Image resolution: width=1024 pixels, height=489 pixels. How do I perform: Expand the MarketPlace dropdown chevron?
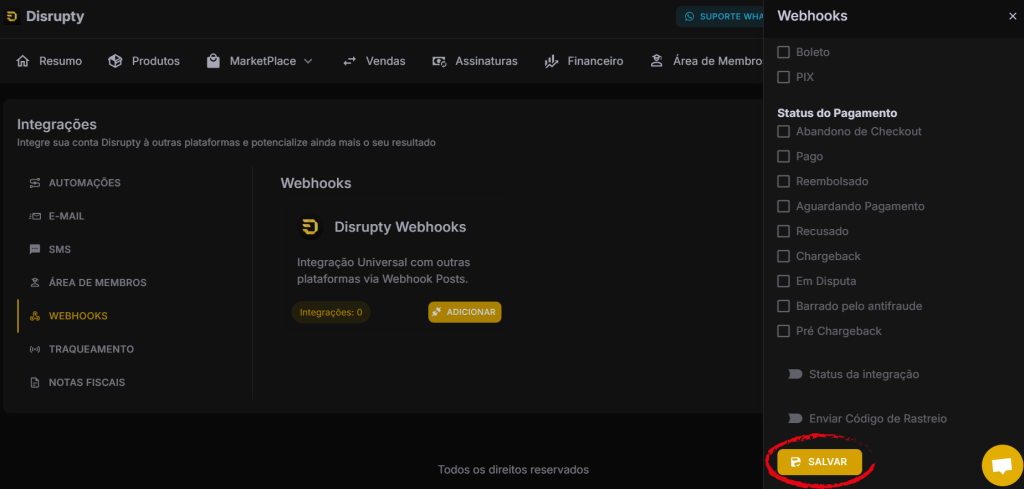tap(308, 61)
